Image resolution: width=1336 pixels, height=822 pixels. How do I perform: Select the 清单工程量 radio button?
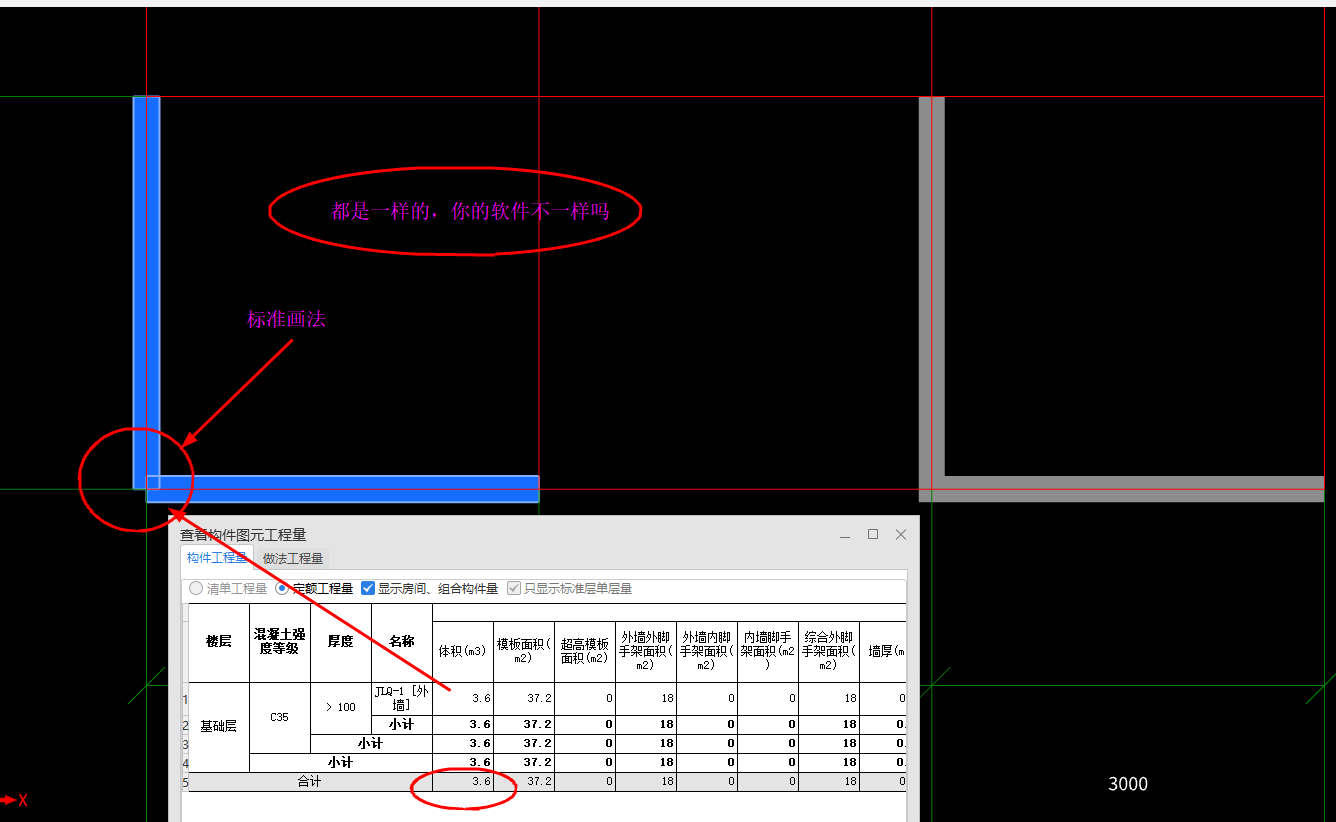tap(228, 588)
